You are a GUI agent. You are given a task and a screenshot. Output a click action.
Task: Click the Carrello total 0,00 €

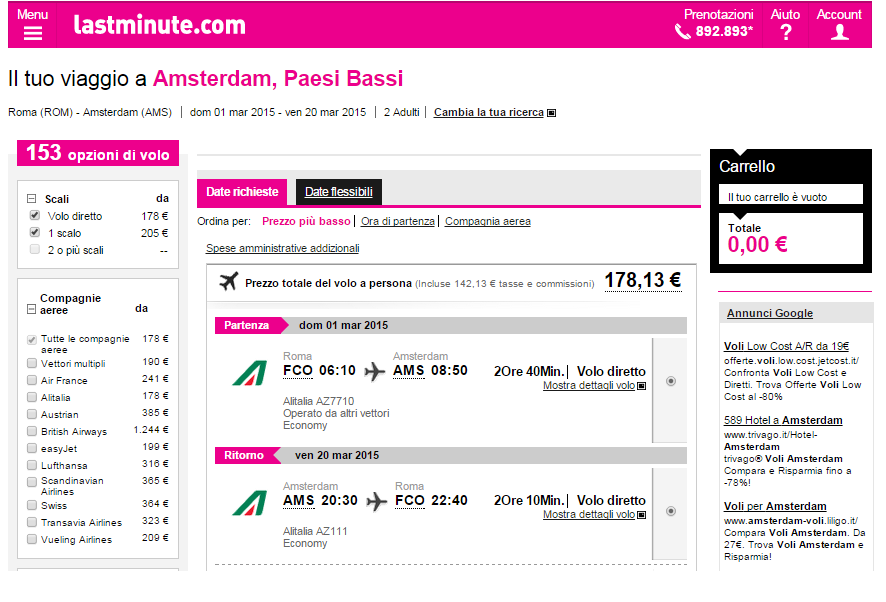coord(757,245)
